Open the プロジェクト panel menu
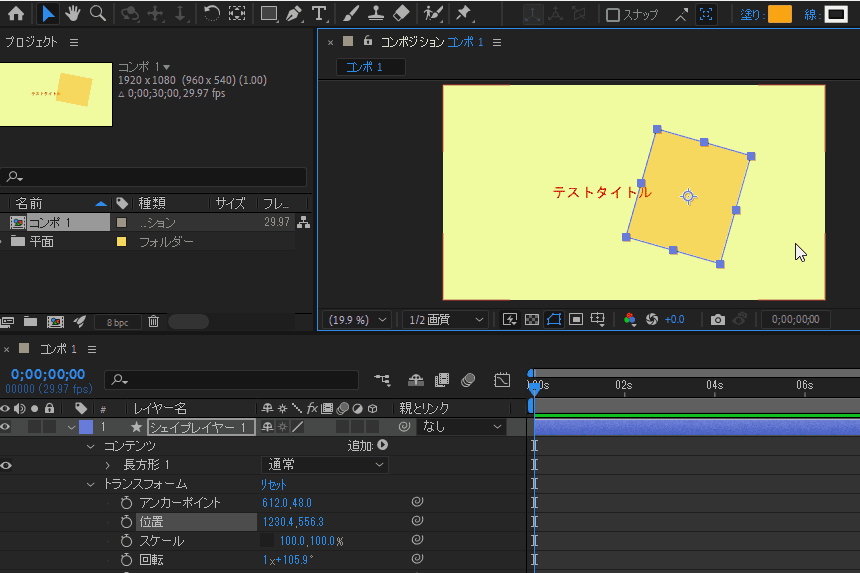This screenshot has height=573, width=860. (74, 42)
